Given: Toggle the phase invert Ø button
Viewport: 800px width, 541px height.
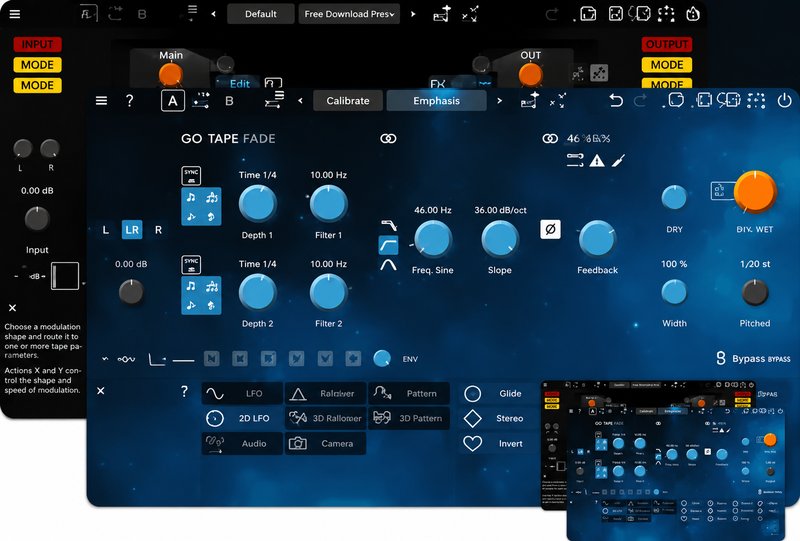Looking at the screenshot, I should pyautogui.click(x=551, y=230).
